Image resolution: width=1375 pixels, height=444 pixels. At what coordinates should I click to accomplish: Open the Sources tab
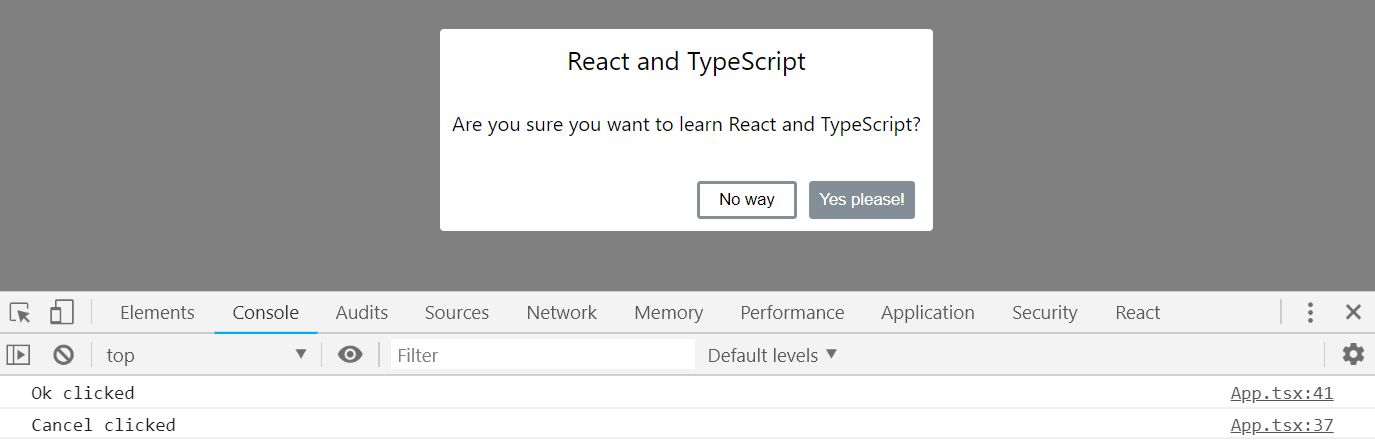click(456, 313)
